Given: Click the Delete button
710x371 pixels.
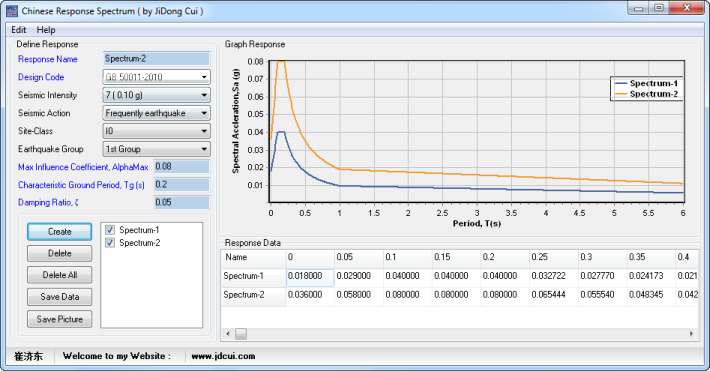Looking at the screenshot, I should click(59, 253).
